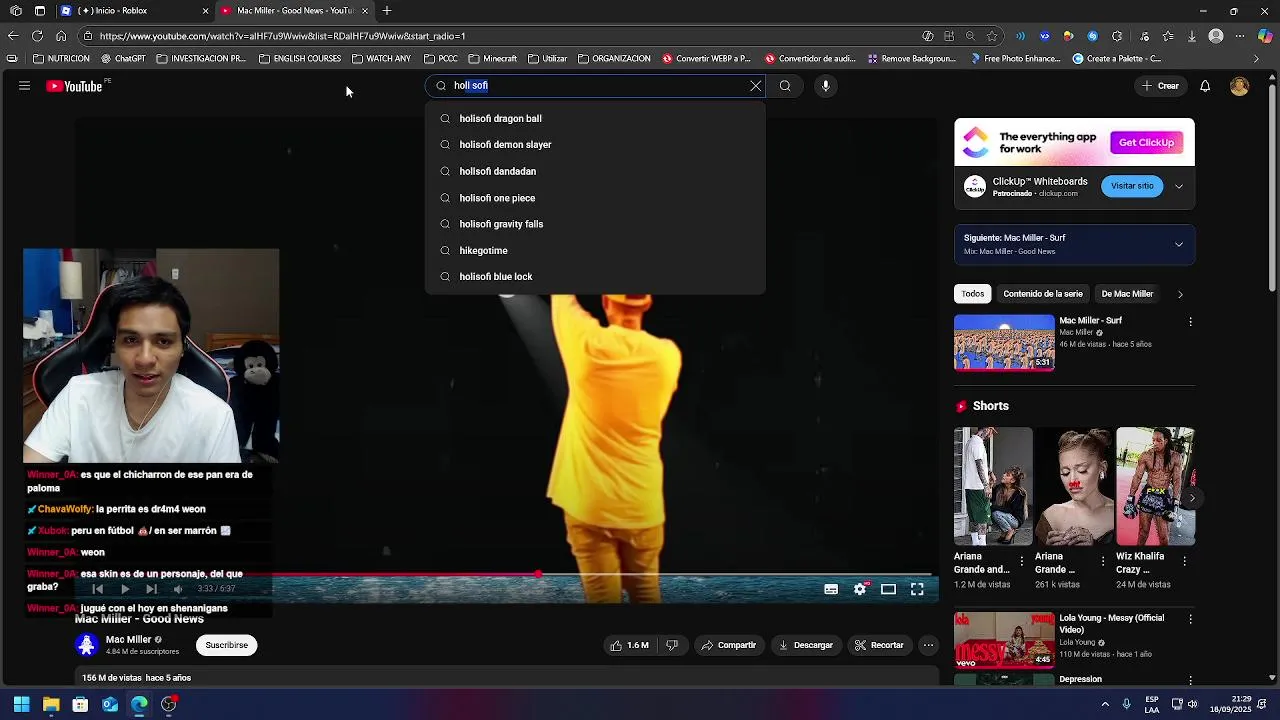Click the Recortar clip button
The height and width of the screenshot is (720, 1280).
[879, 645]
